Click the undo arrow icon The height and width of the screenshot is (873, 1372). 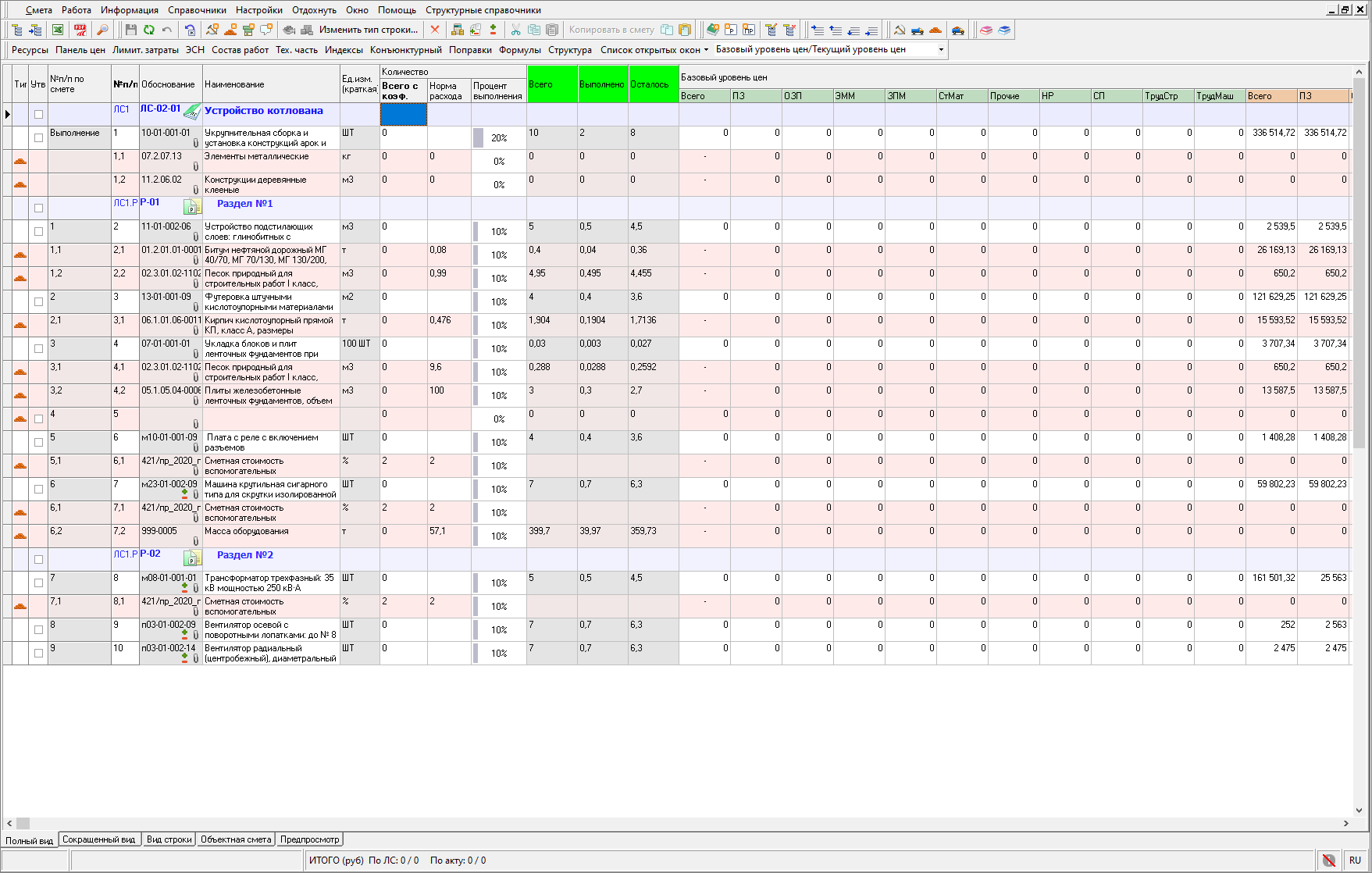pos(167,30)
